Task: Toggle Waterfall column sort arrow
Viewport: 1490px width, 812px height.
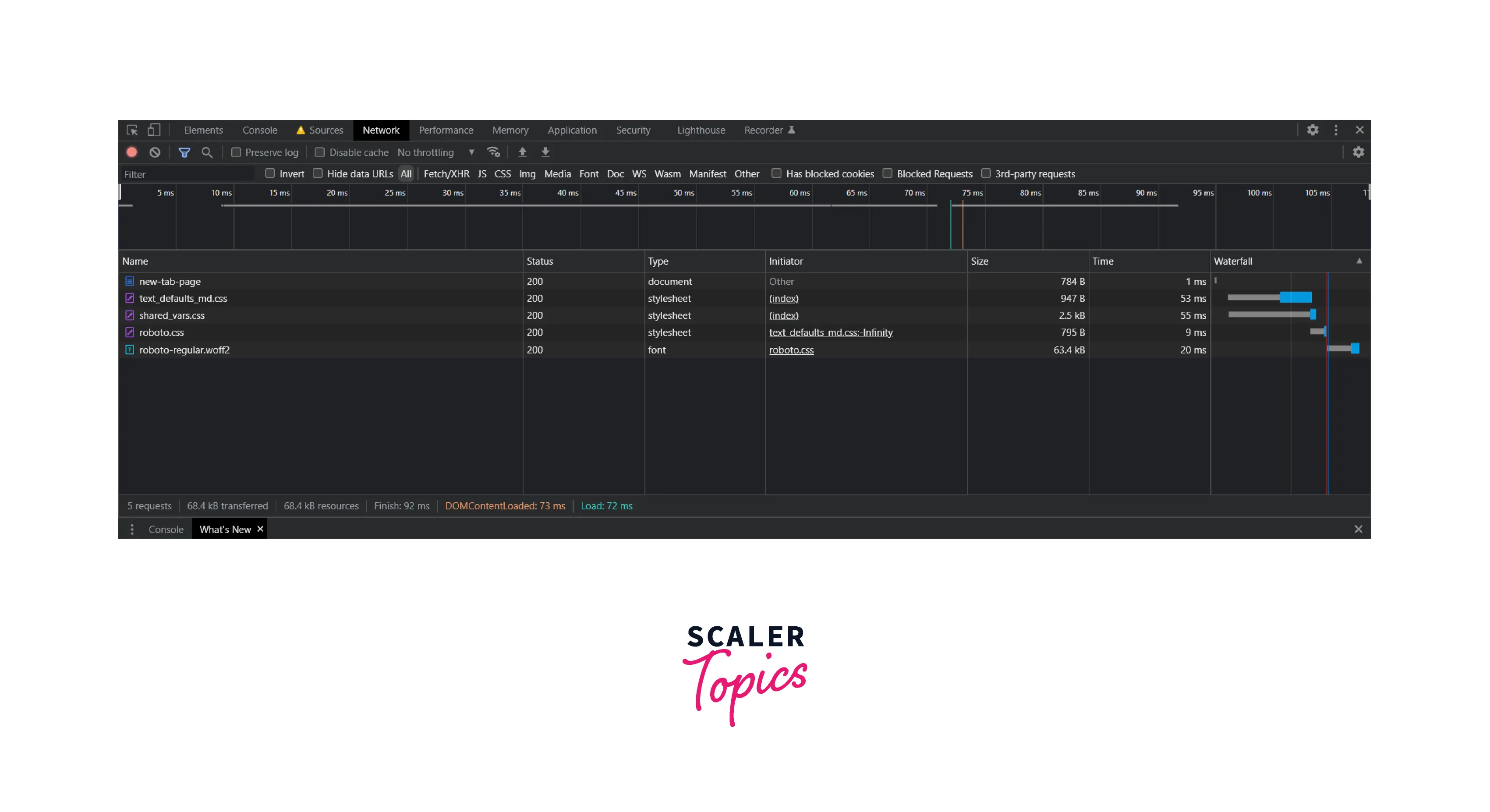Action: (x=1359, y=261)
